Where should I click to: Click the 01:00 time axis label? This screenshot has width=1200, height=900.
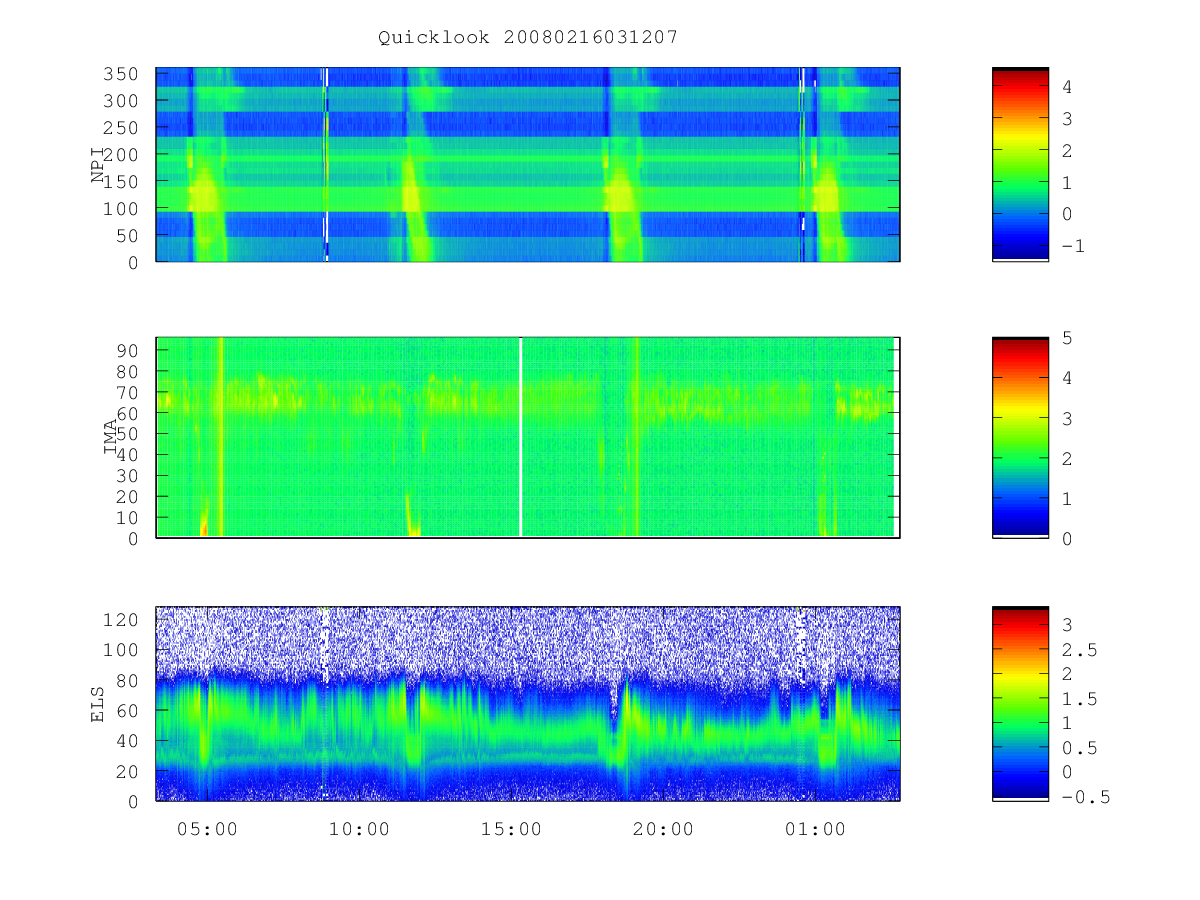pos(815,829)
